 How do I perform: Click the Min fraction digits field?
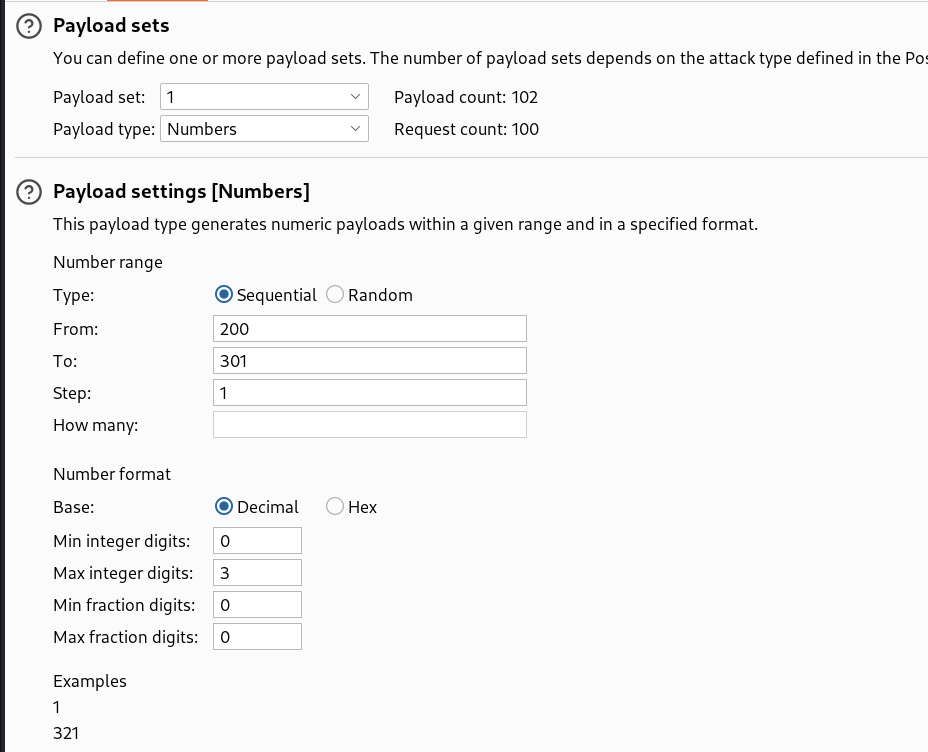click(x=257, y=604)
